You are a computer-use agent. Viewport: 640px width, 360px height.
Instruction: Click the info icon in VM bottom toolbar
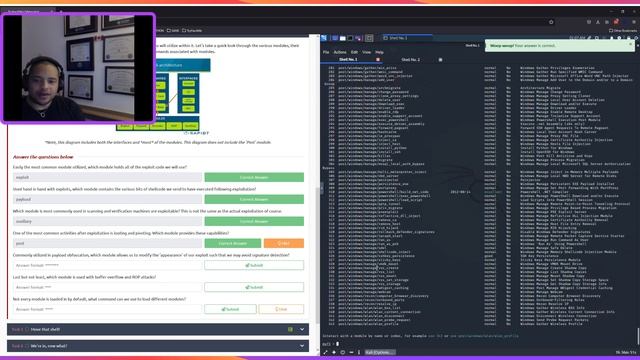coord(359,352)
